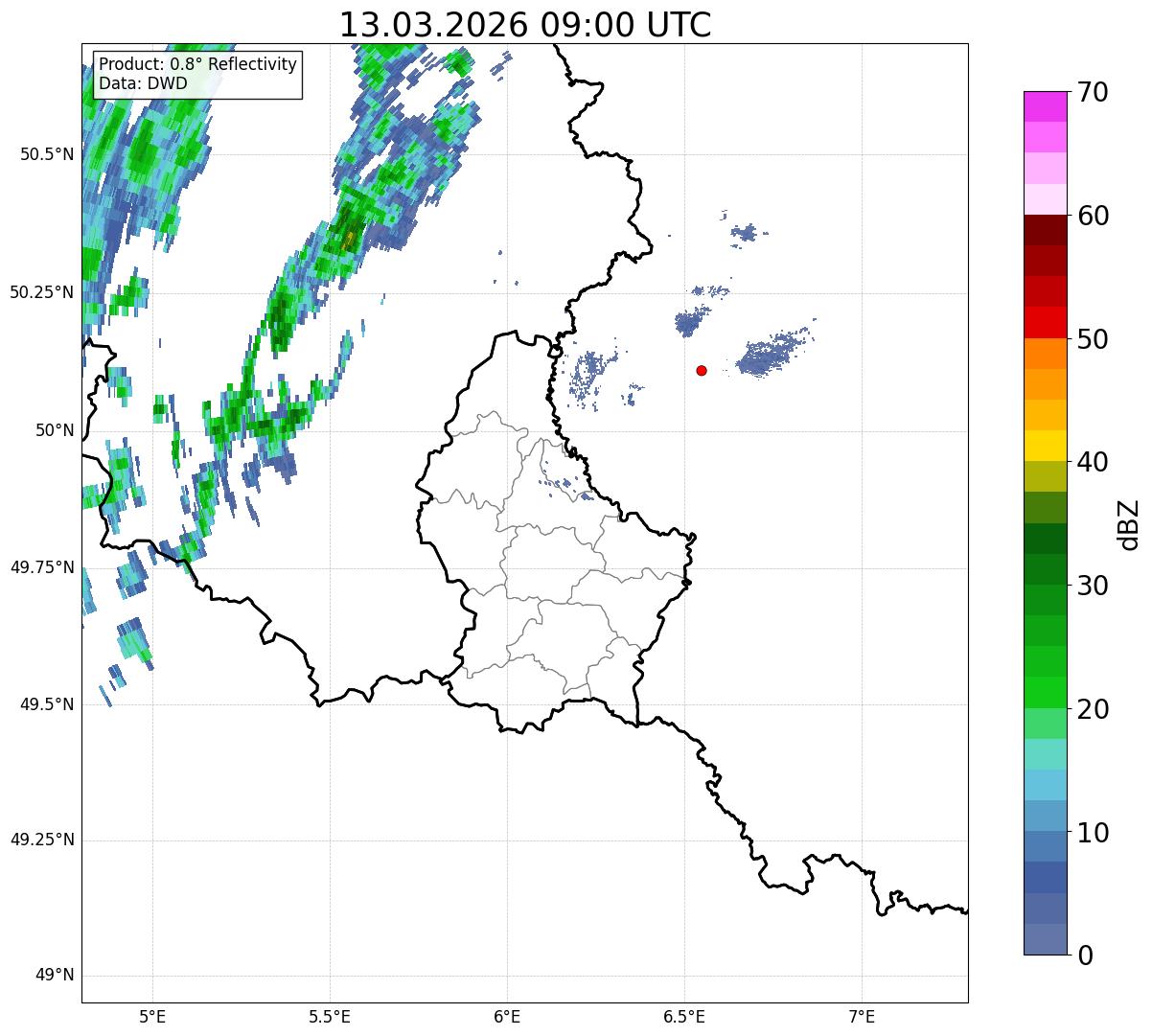The width and height of the screenshot is (1152, 1036).
Task: Click the dark maroon 58-60 dBZ colorbar segment
Action: pos(1045,230)
